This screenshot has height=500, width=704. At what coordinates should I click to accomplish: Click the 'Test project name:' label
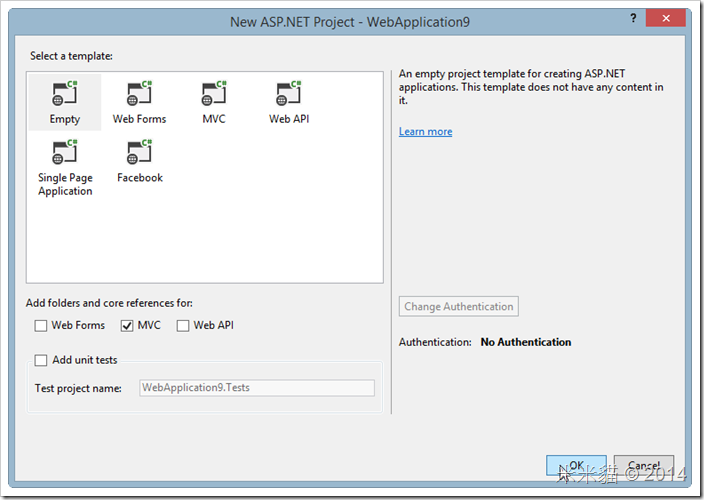coord(78,388)
